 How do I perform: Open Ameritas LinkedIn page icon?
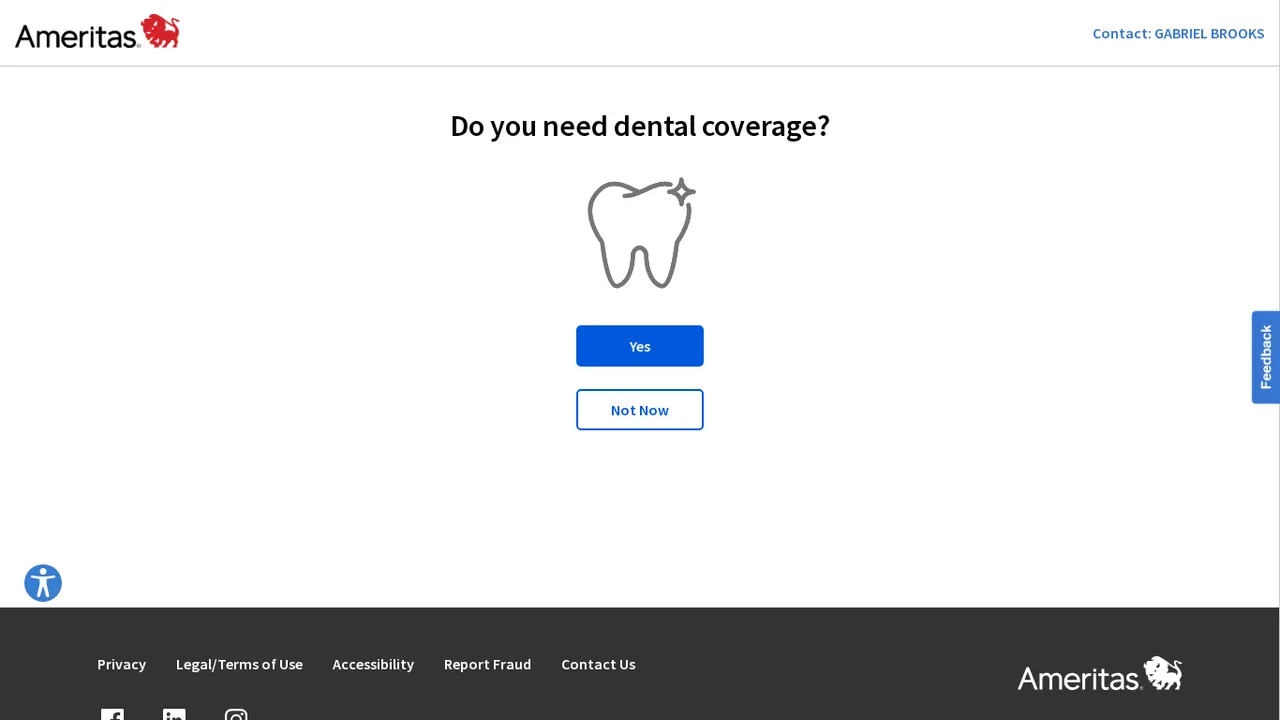(174, 714)
